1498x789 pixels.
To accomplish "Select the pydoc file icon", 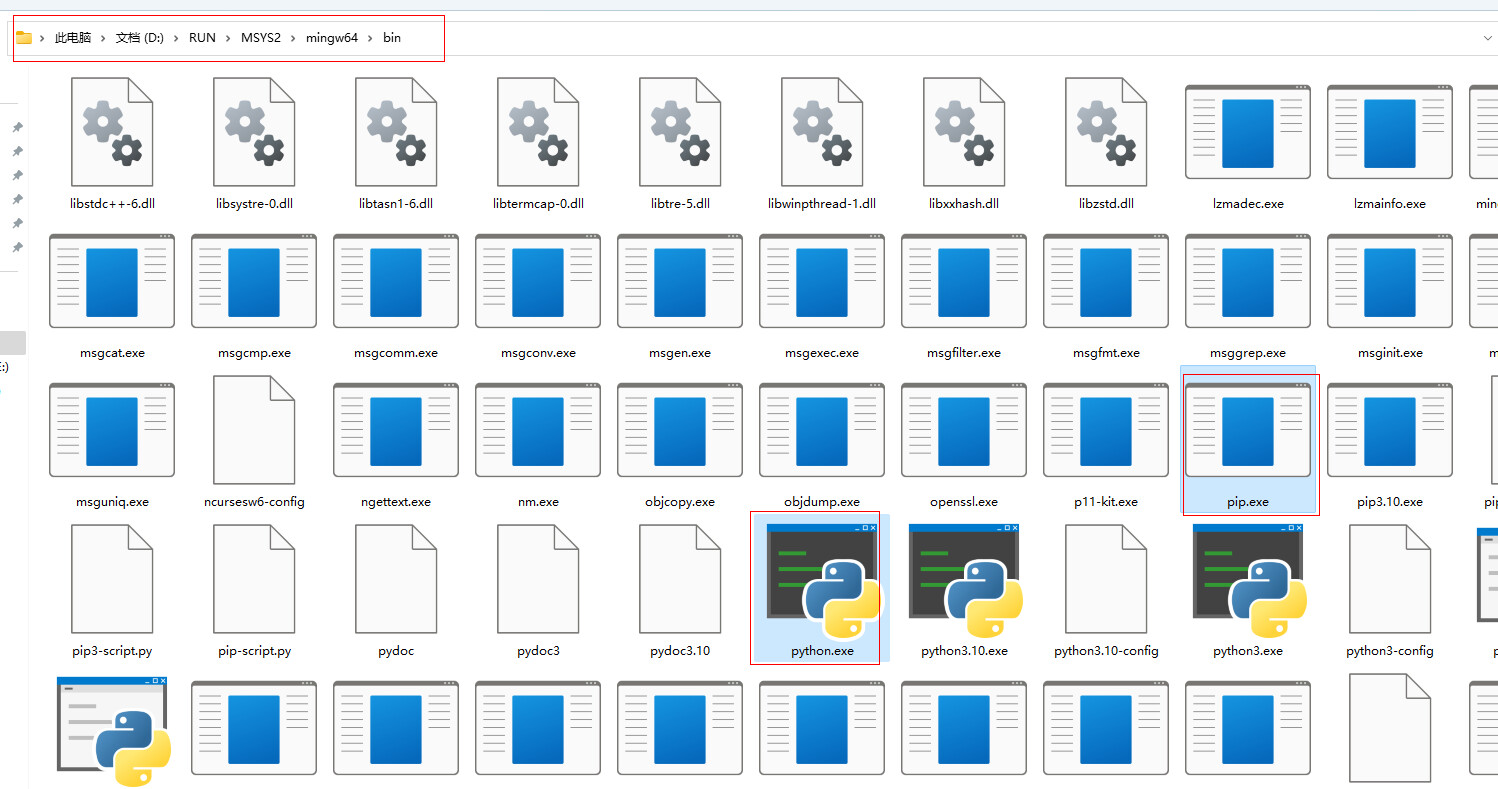I will point(396,579).
